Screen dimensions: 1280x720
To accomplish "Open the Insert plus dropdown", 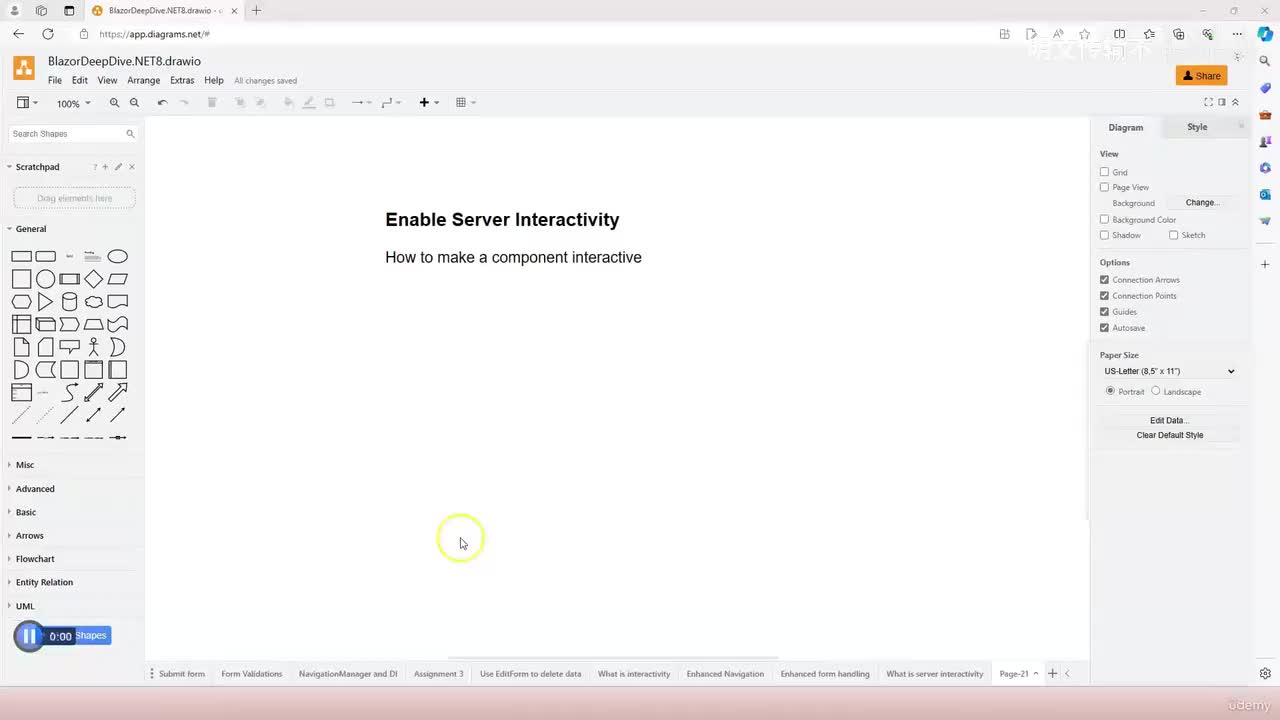I will pyautogui.click(x=429, y=103).
